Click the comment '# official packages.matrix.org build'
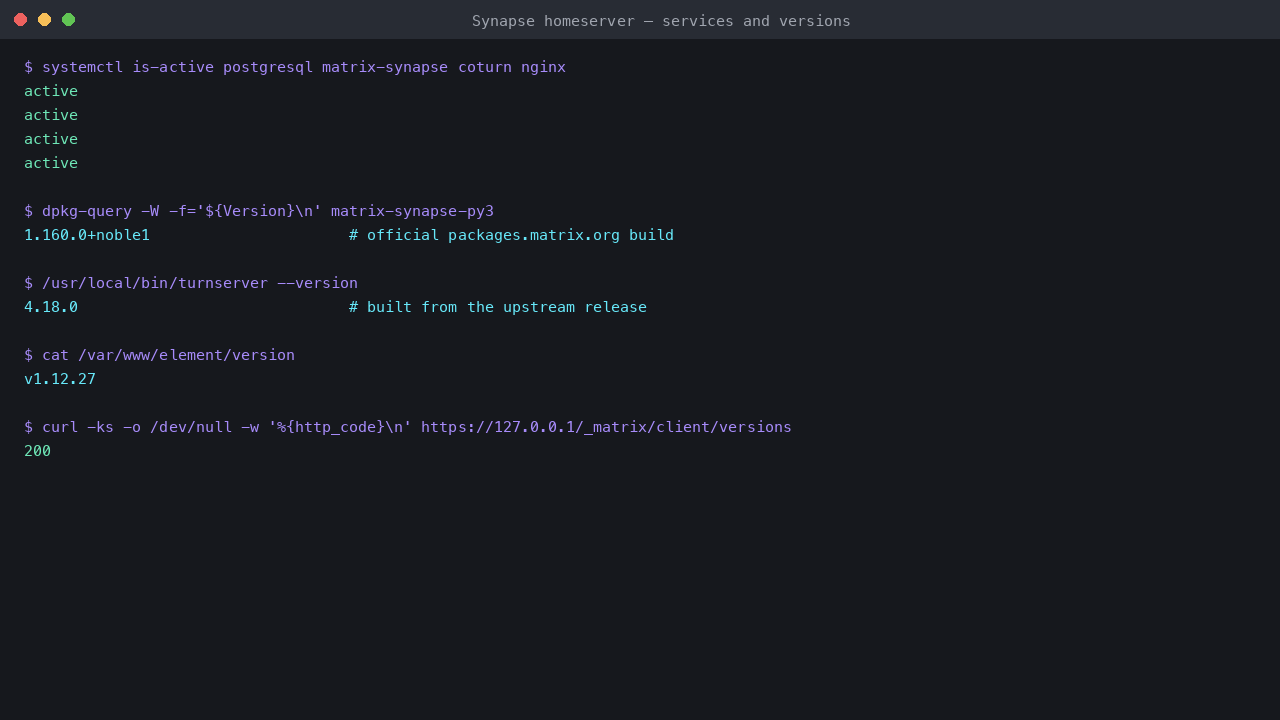Screen dimensions: 1280x720 (x=511, y=235)
